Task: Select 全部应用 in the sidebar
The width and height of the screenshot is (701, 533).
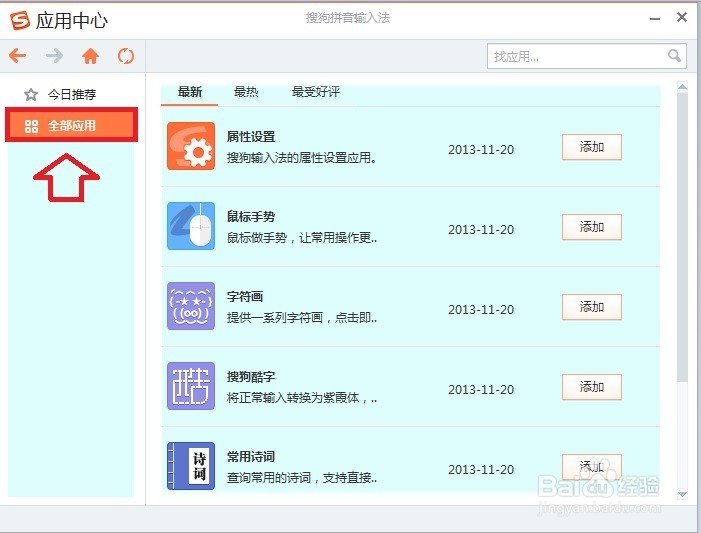Action: tap(72, 126)
